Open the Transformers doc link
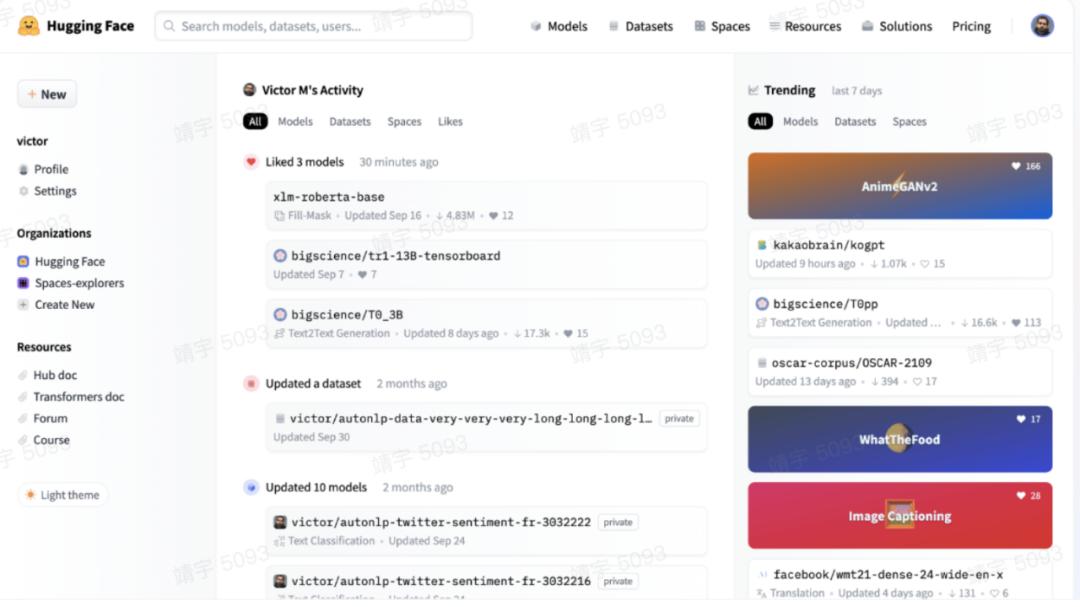Image resolution: width=1080 pixels, height=607 pixels. click(x=79, y=397)
